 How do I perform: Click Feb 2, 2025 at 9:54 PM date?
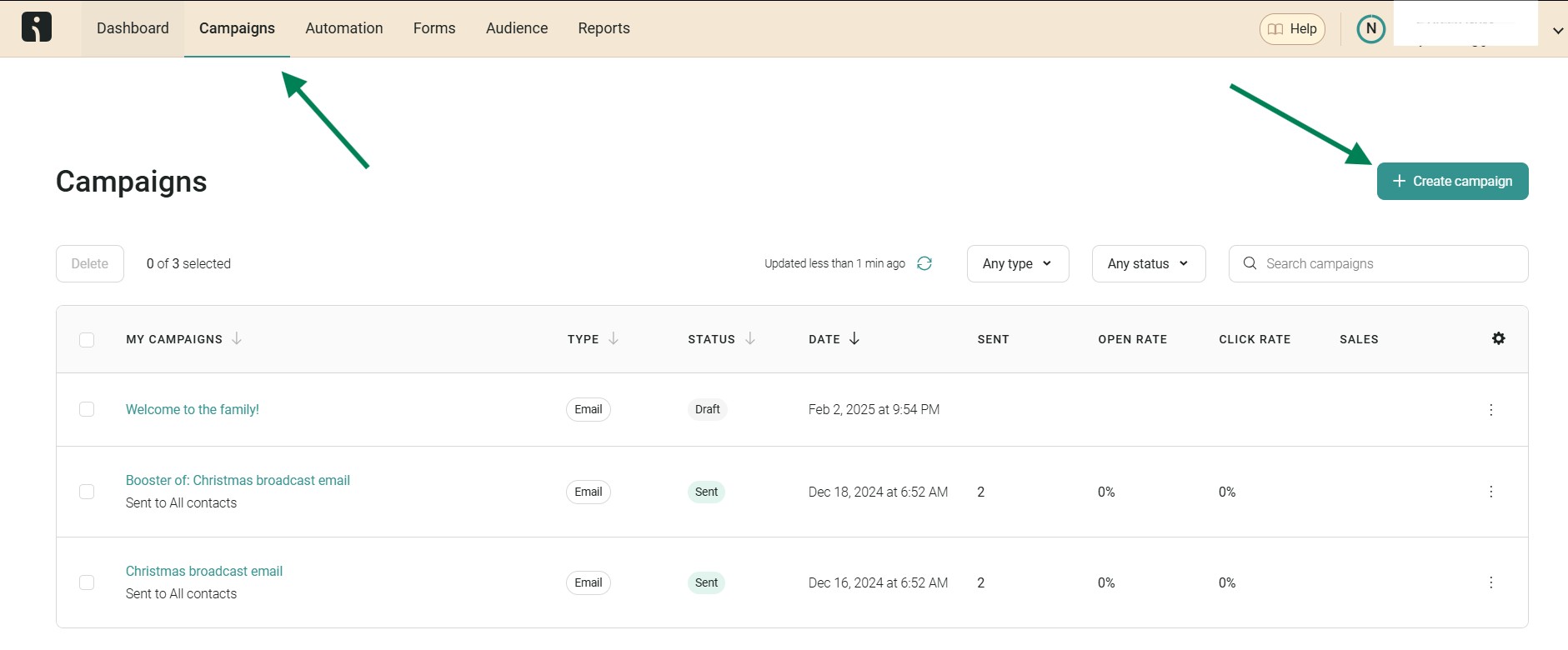tap(874, 409)
